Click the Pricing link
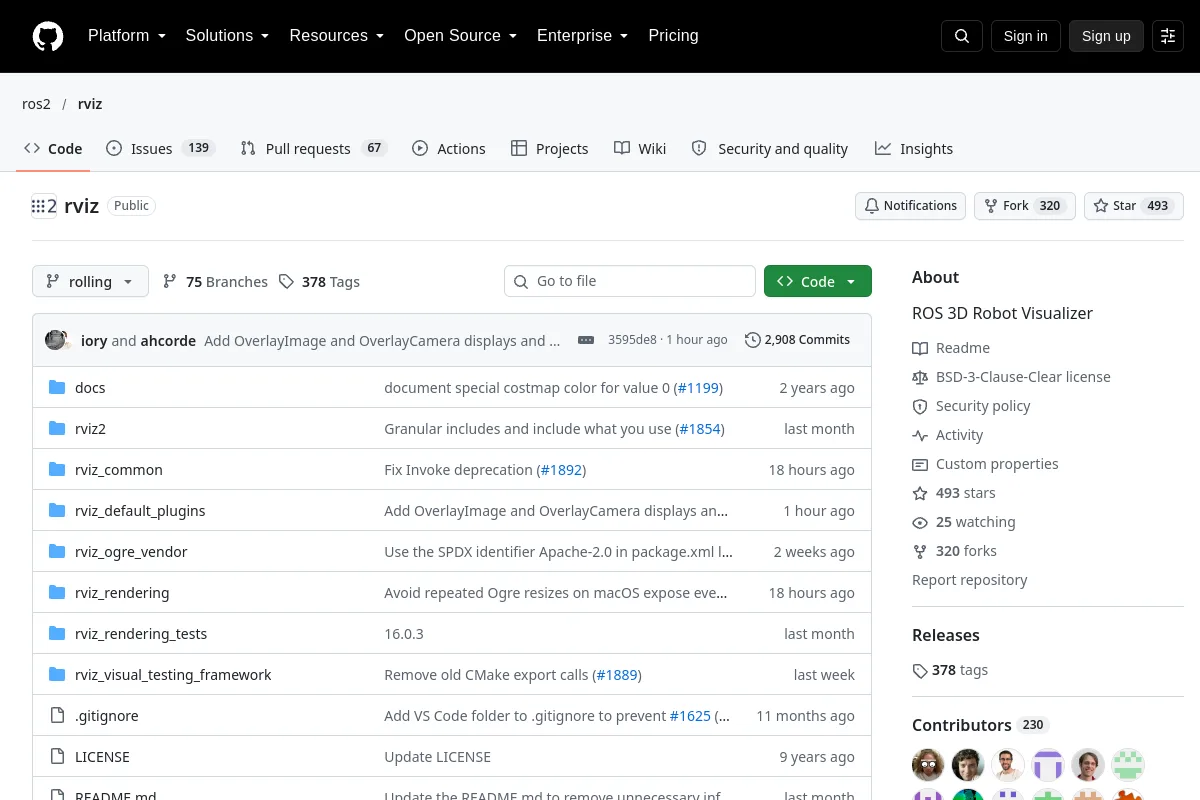This screenshot has width=1200, height=800. 673,36
